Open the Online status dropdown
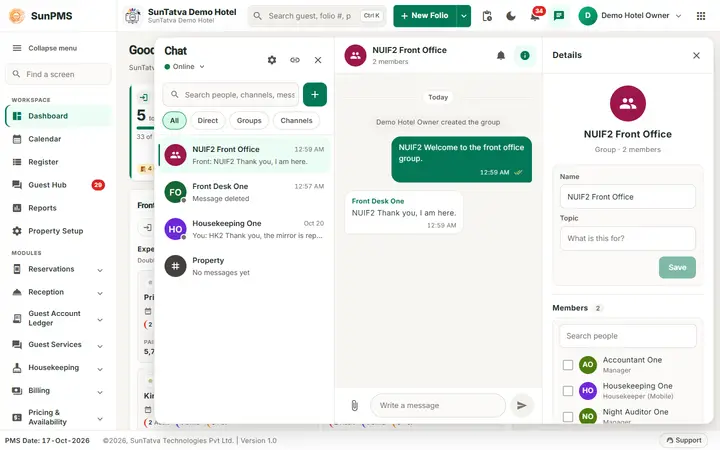 pyautogui.click(x=185, y=67)
